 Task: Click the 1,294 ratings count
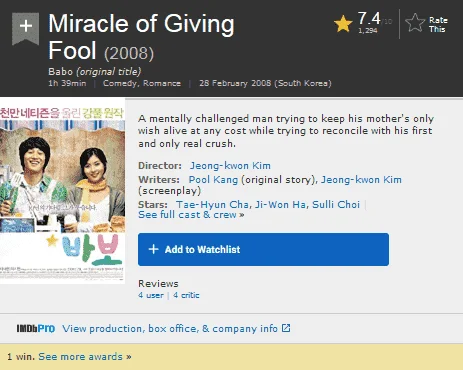(x=368, y=30)
